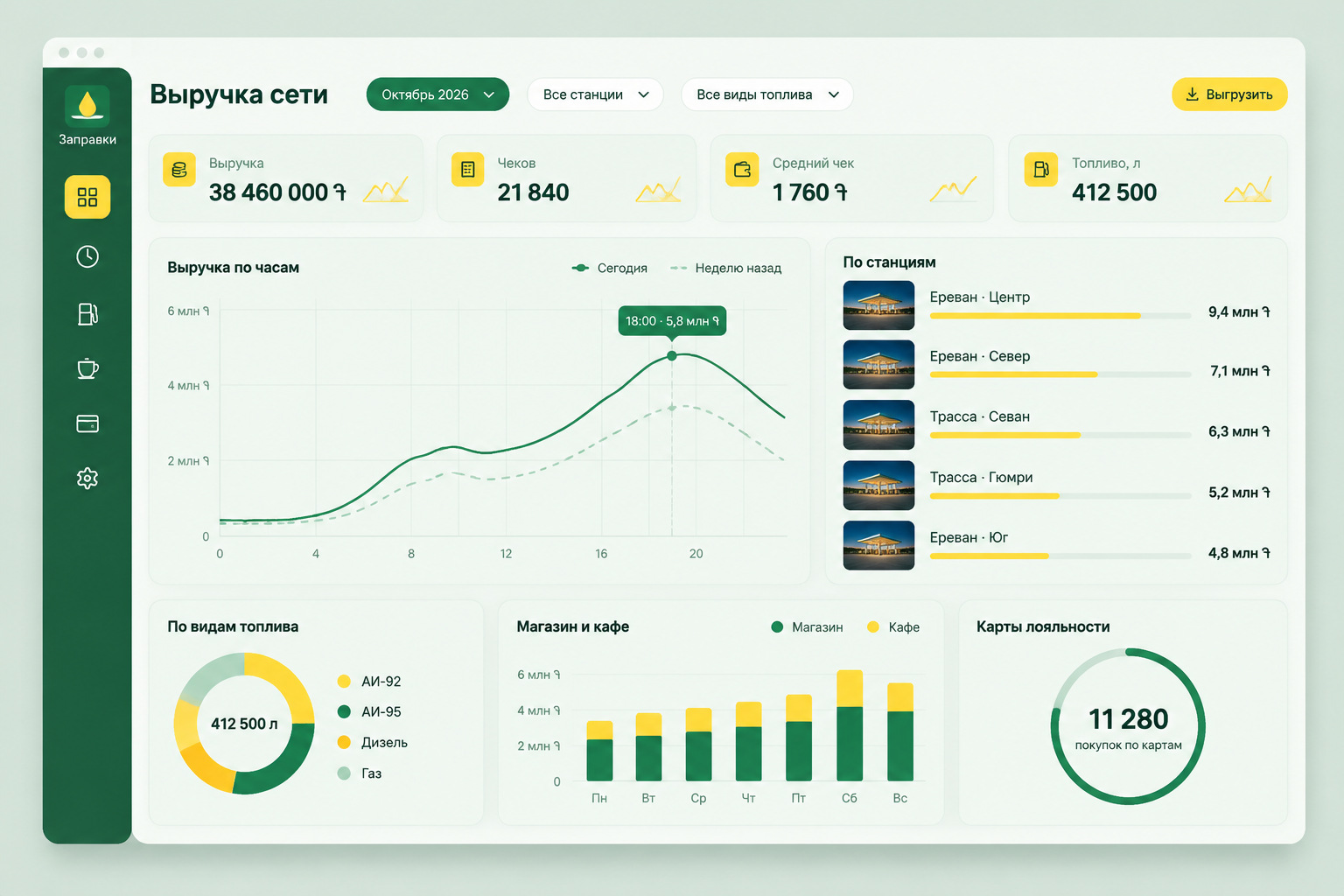1344x896 pixels.
Task: Open the coffee cup cafe icon in sidebar
Action: [87, 368]
